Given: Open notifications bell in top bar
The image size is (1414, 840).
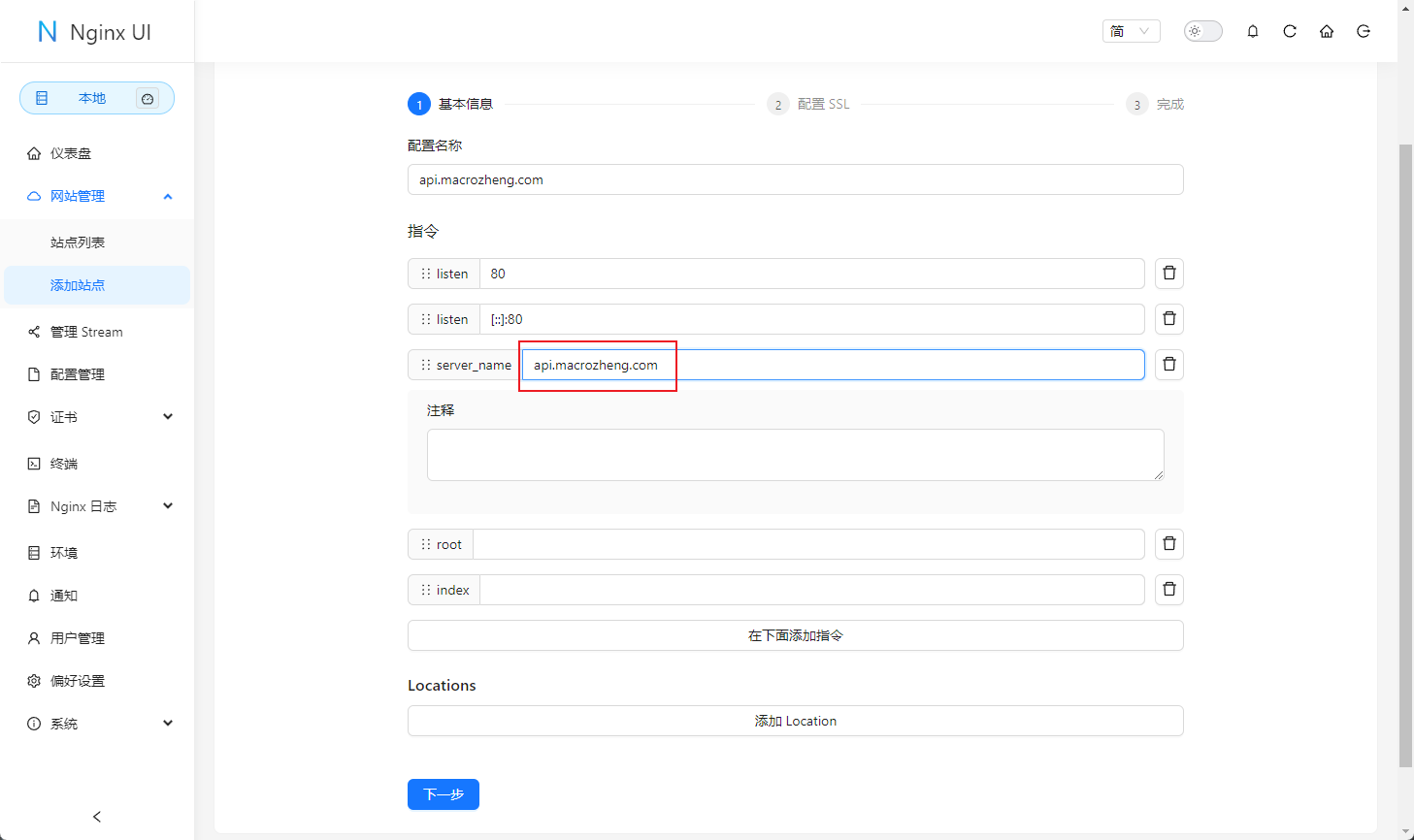Looking at the screenshot, I should pos(1252,31).
